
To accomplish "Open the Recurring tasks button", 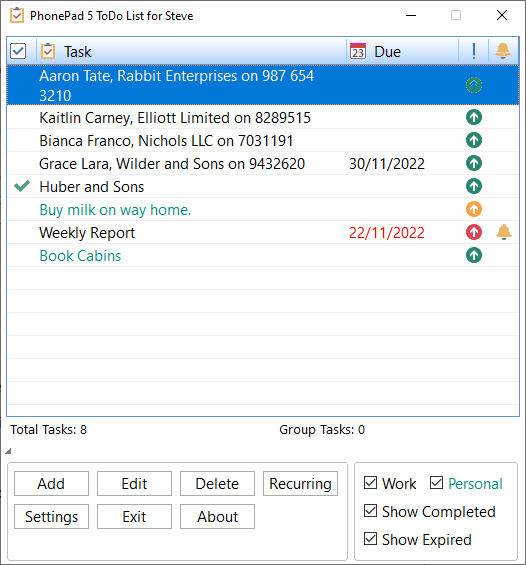I will (300, 484).
